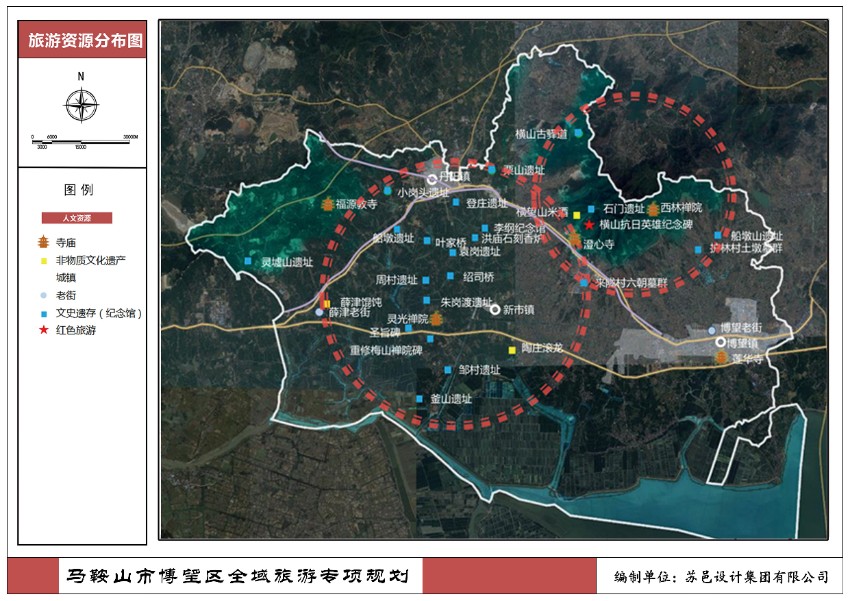Click the blue square next to 釜山遗址

[422, 398]
